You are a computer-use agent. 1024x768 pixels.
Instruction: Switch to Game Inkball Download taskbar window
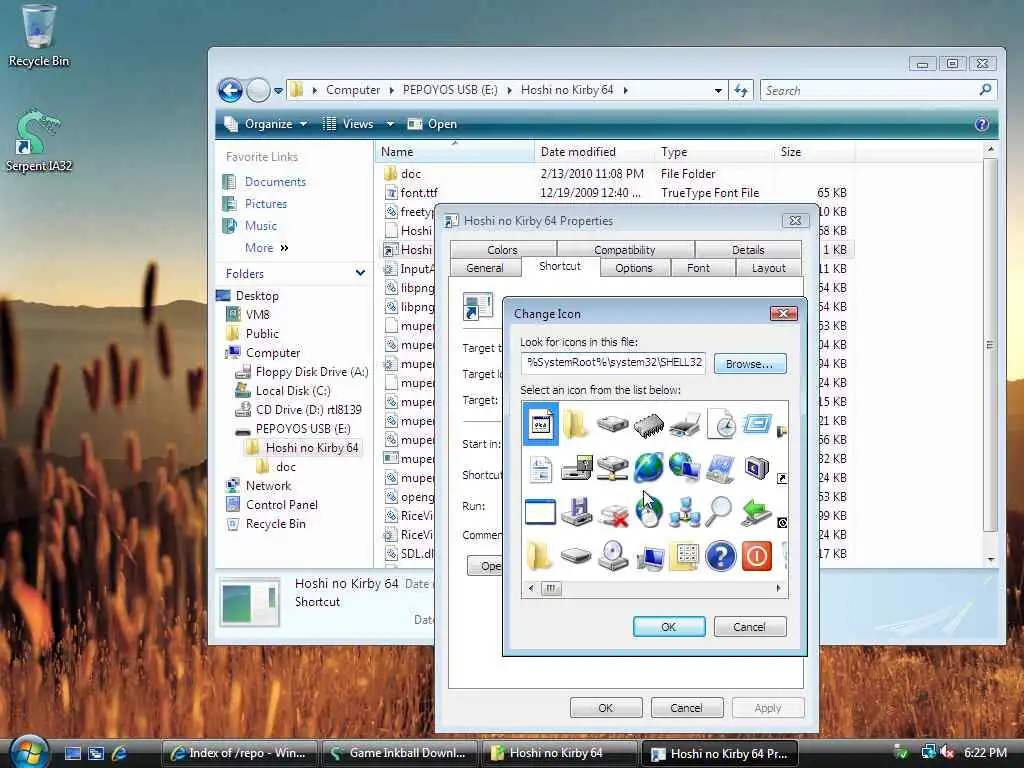pos(398,753)
